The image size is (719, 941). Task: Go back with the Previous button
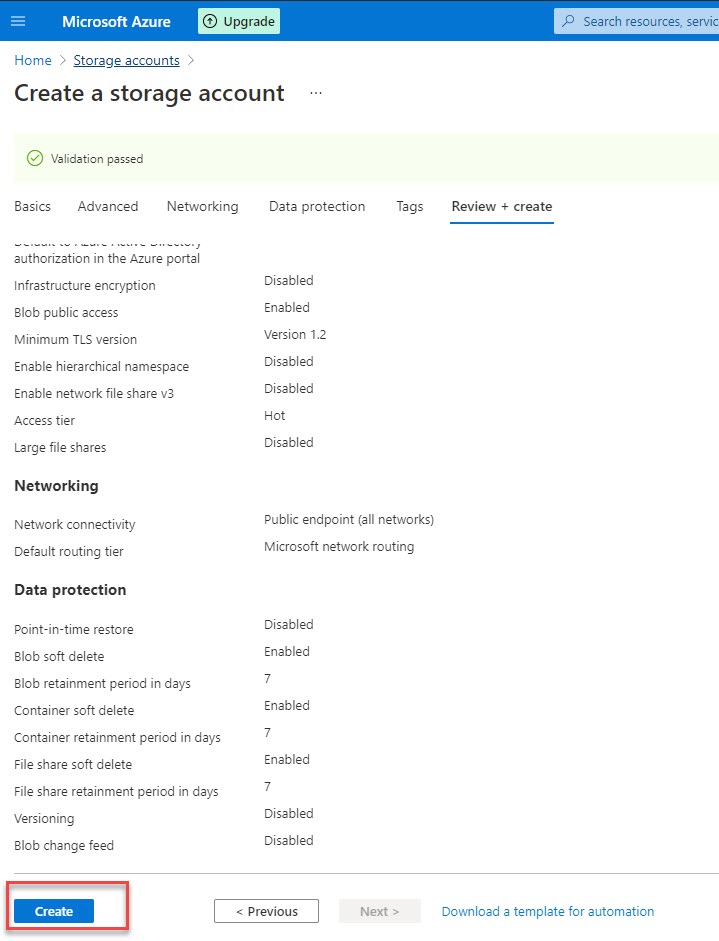(x=266, y=911)
